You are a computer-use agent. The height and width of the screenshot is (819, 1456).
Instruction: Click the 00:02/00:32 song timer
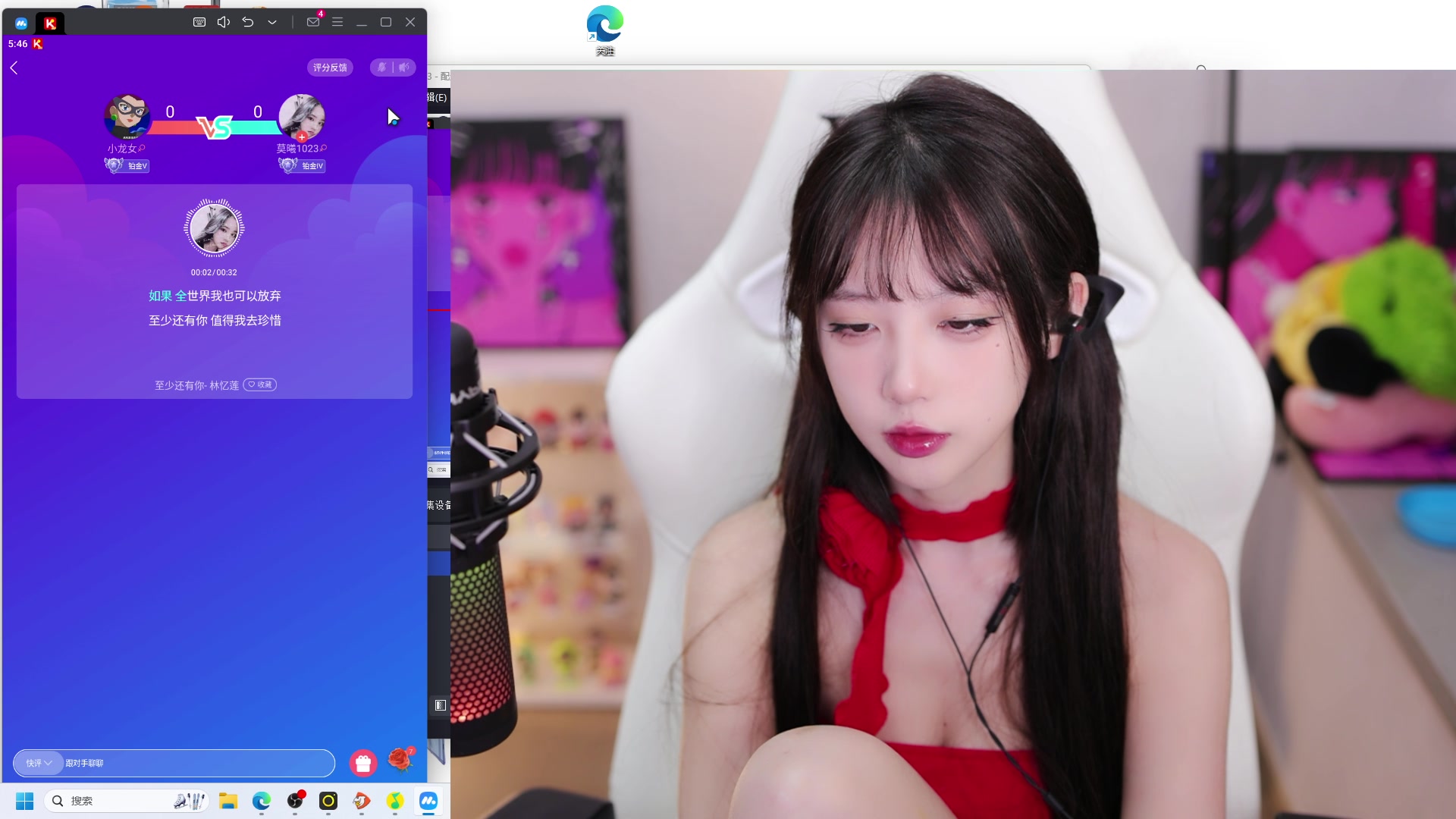point(214,272)
